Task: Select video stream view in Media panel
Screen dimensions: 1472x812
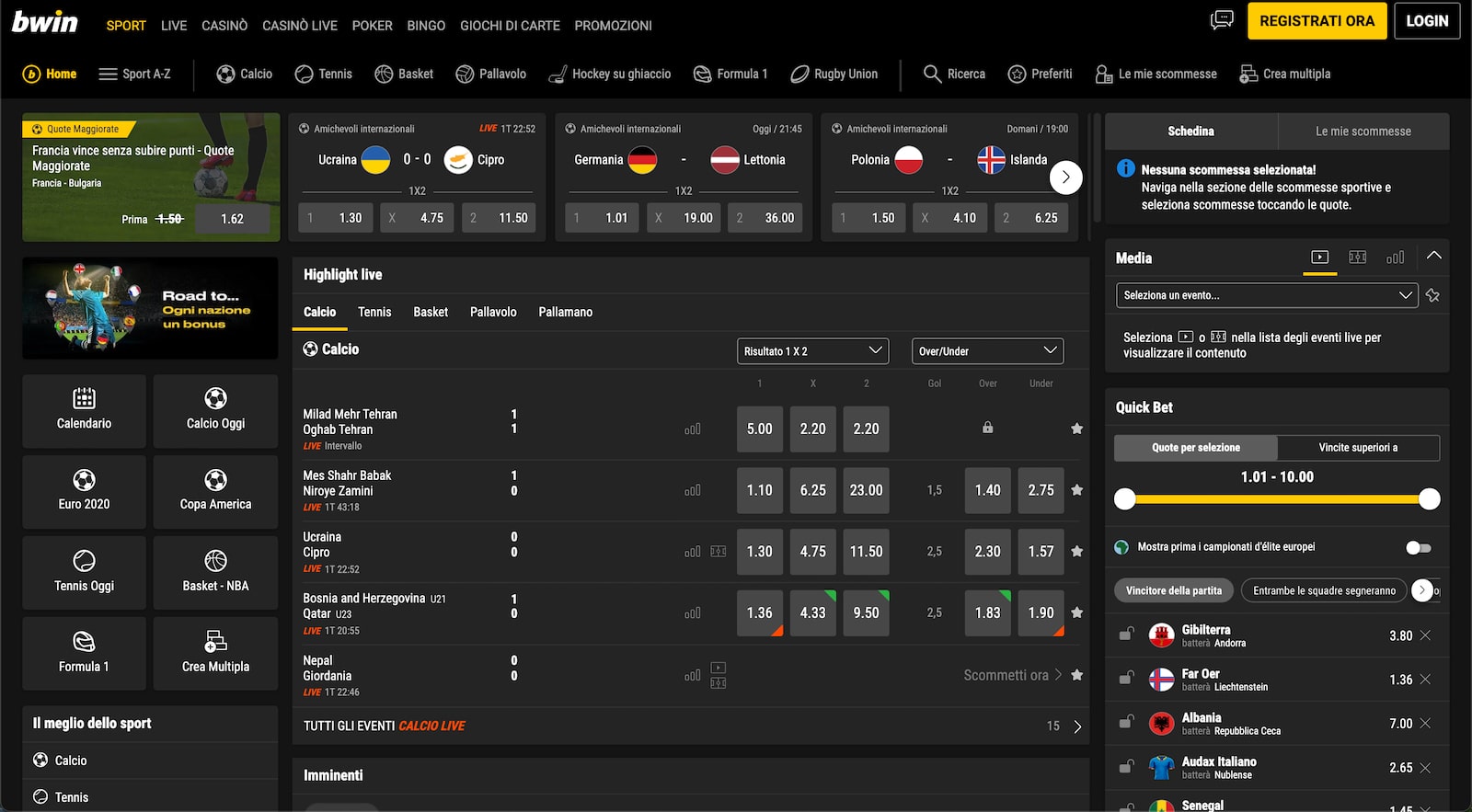Action: [1320, 257]
